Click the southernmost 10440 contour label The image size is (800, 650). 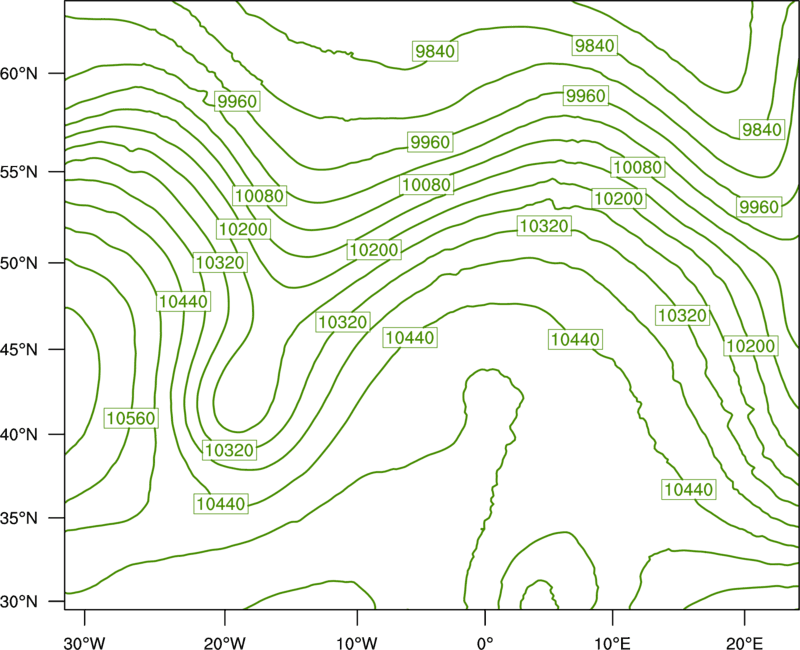tap(221, 504)
